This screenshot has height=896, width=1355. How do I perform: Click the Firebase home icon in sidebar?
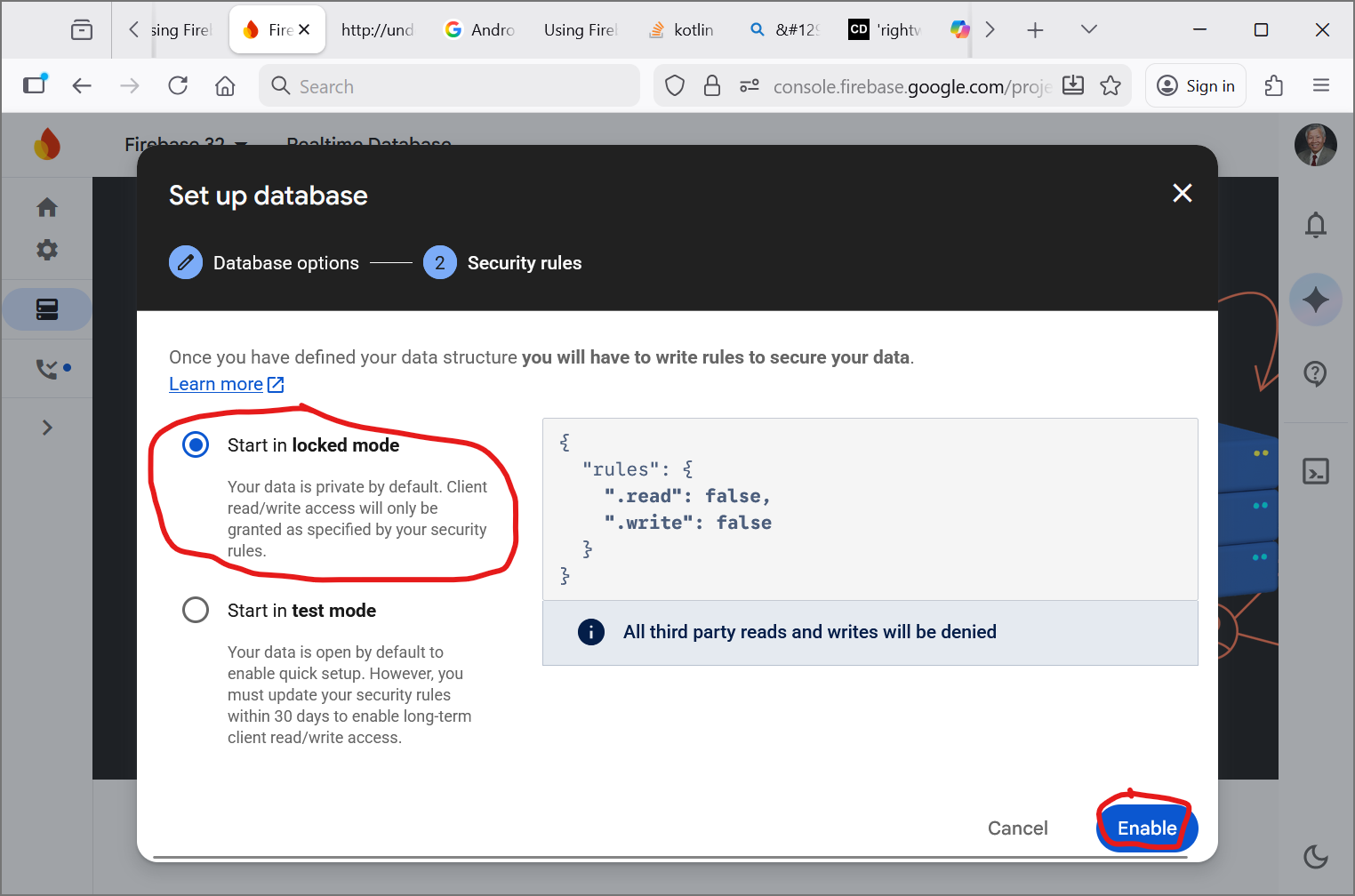click(47, 207)
